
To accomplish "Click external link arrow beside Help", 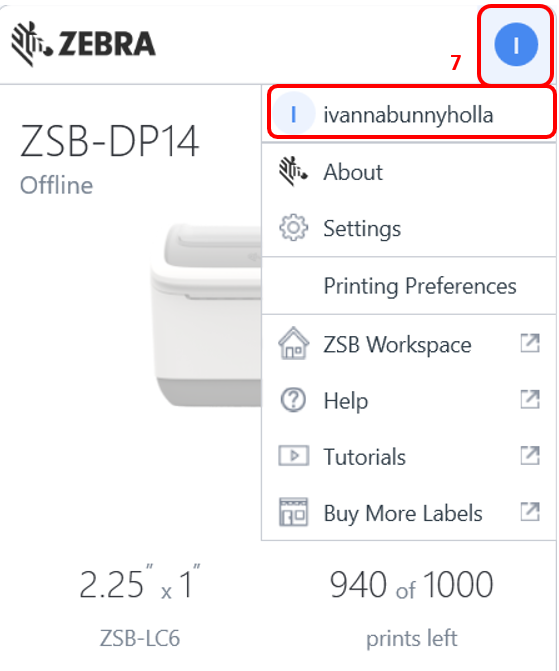I will click(530, 400).
